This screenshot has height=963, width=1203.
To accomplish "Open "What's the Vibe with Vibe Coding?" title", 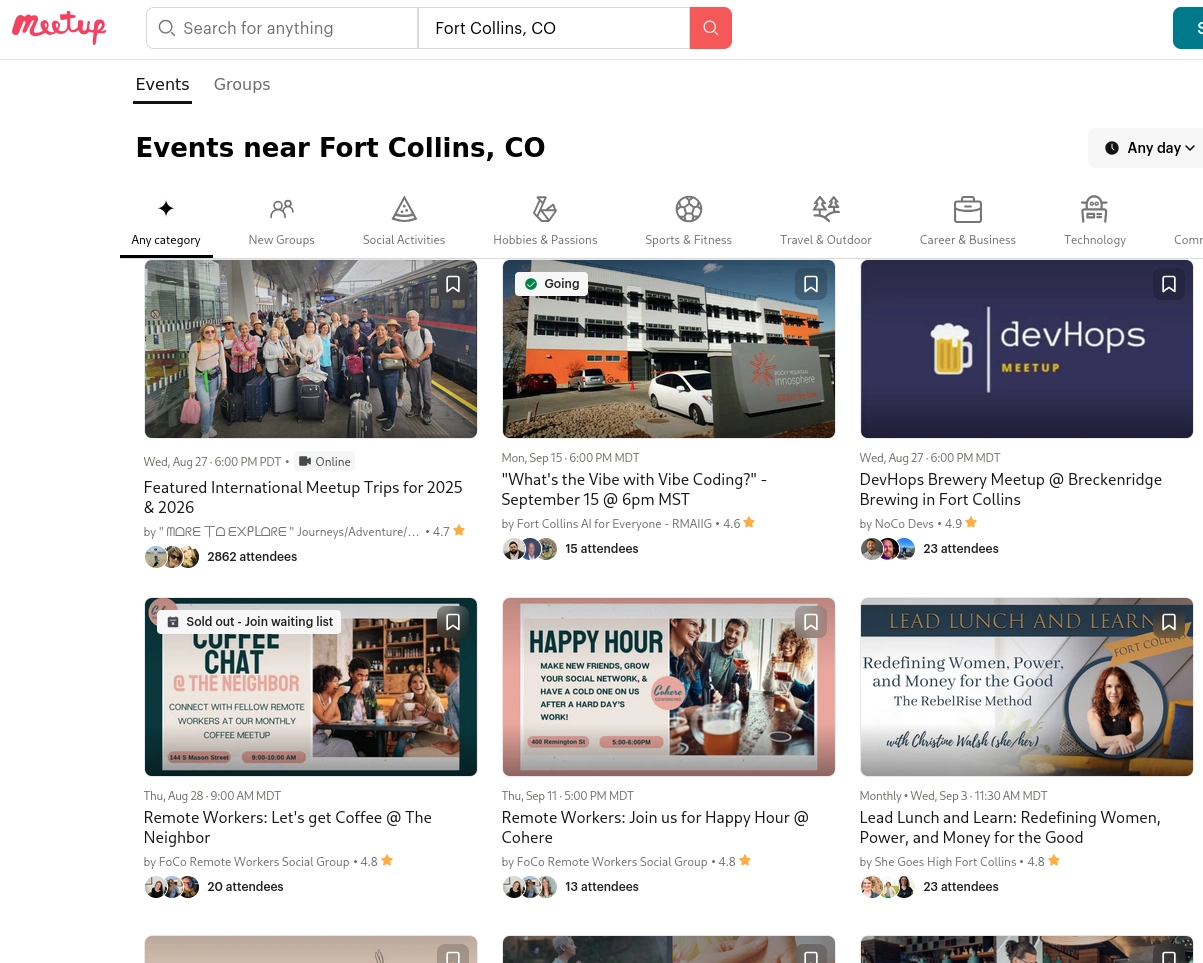I will pos(634,489).
